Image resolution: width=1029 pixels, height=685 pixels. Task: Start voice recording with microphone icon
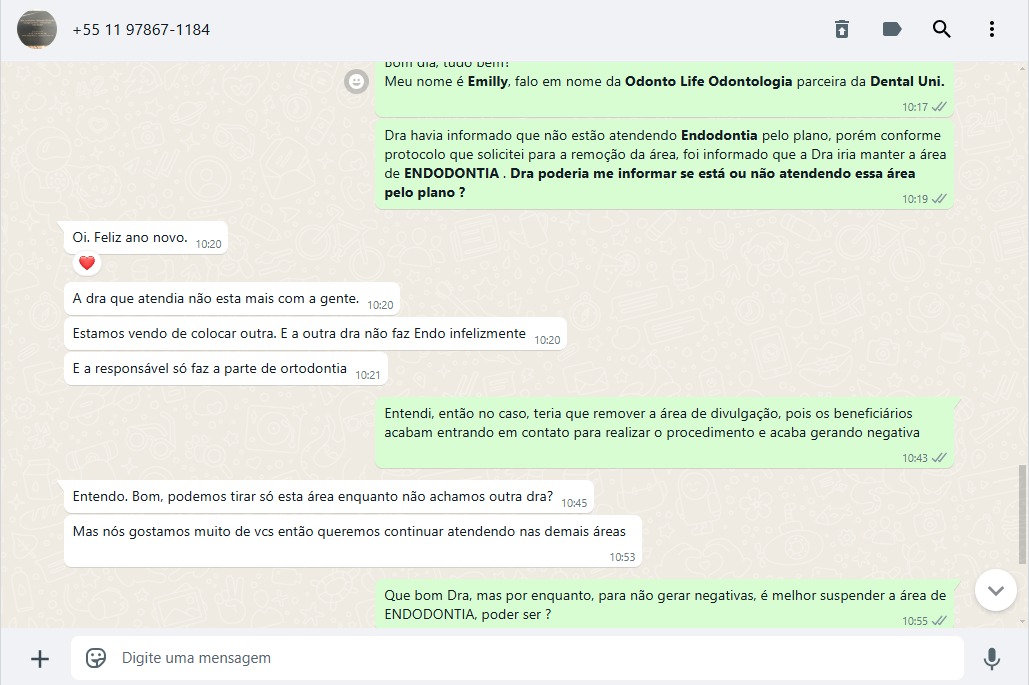tap(992, 658)
